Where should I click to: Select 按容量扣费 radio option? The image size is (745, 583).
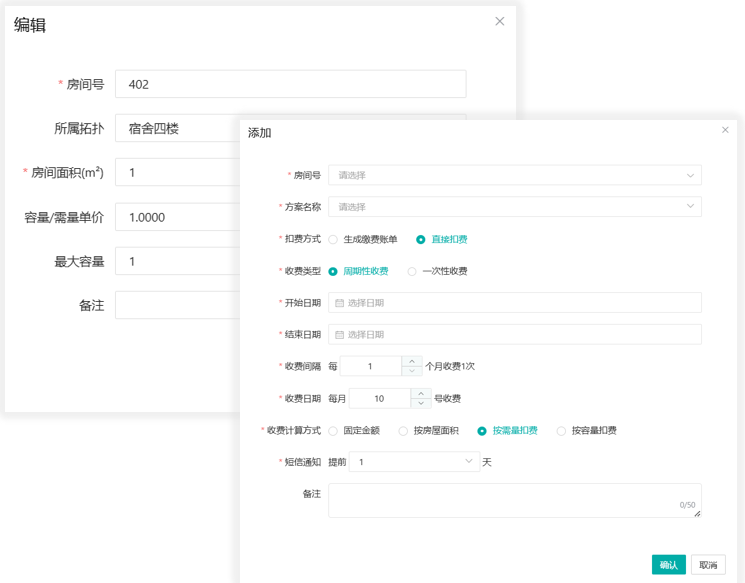pyautogui.click(x=561, y=431)
